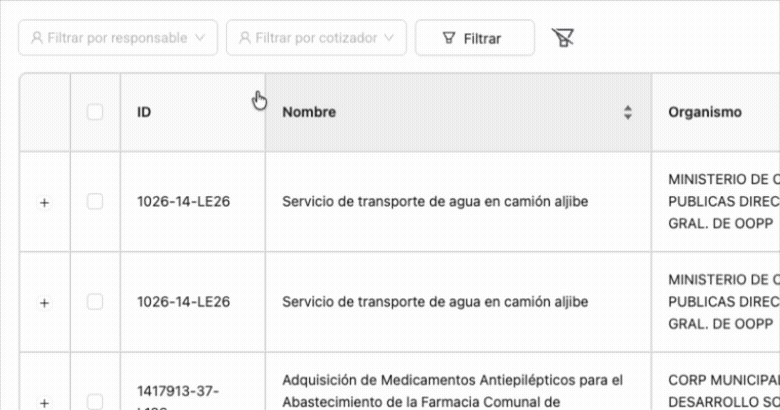Image resolution: width=780 pixels, height=410 pixels.
Task: Expand the first 1026-14-LE26 row
Action: pos(44,203)
